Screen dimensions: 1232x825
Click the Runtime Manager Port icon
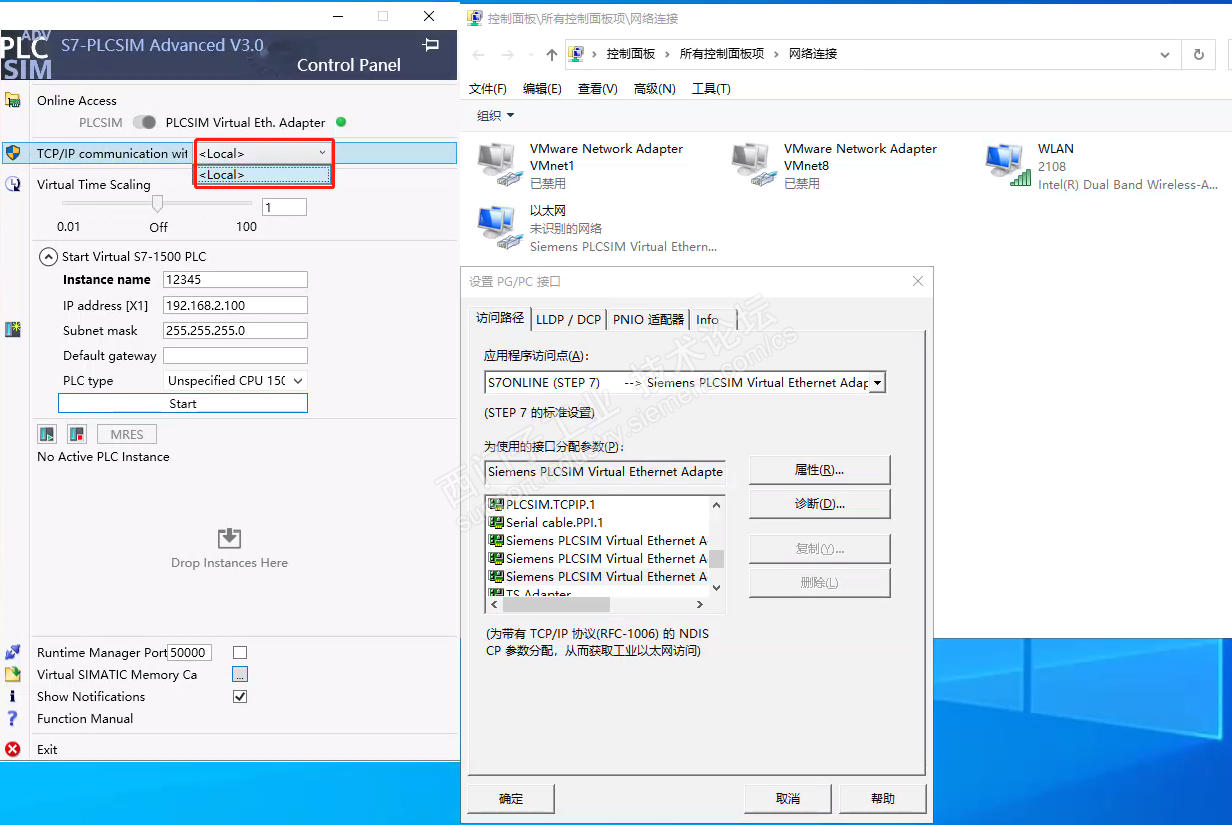(x=12, y=652)
